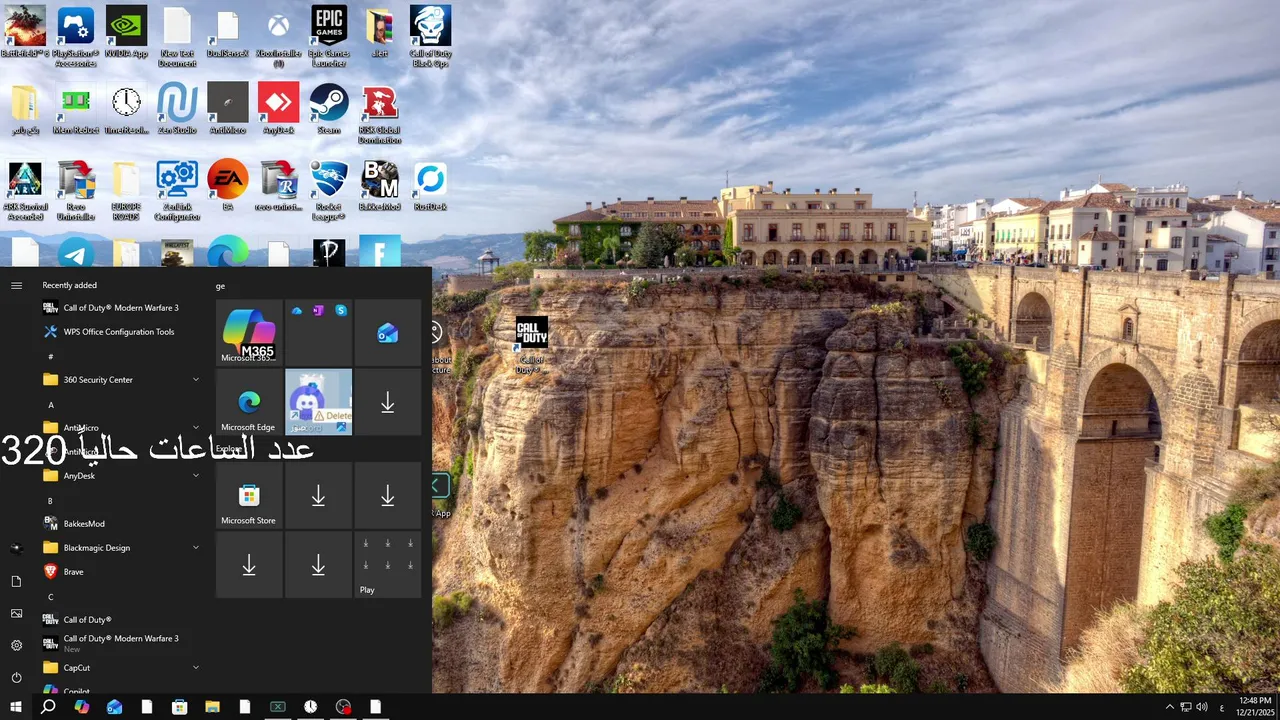Launch AnyDesk from the desktop
1280x720 pixels.
[x=278, y=109]
